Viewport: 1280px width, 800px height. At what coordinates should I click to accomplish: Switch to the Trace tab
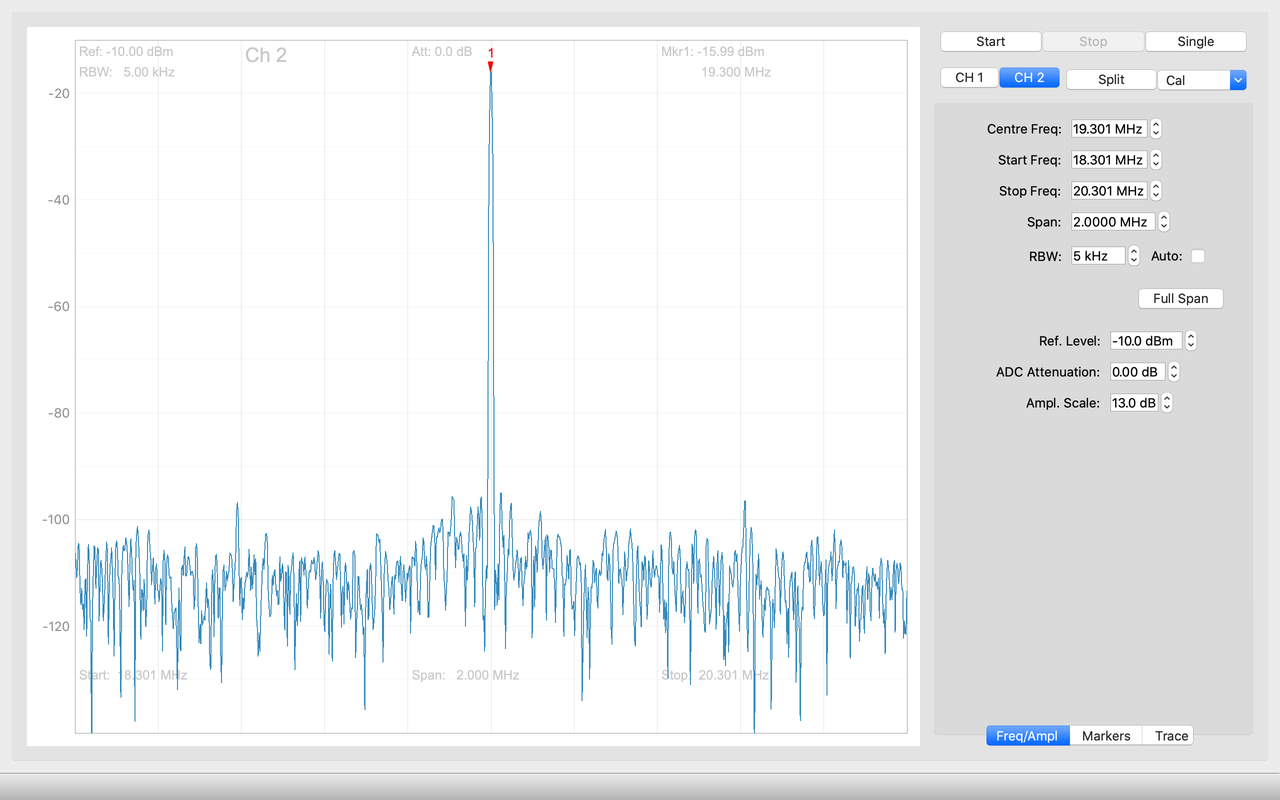click(1171, 735)
